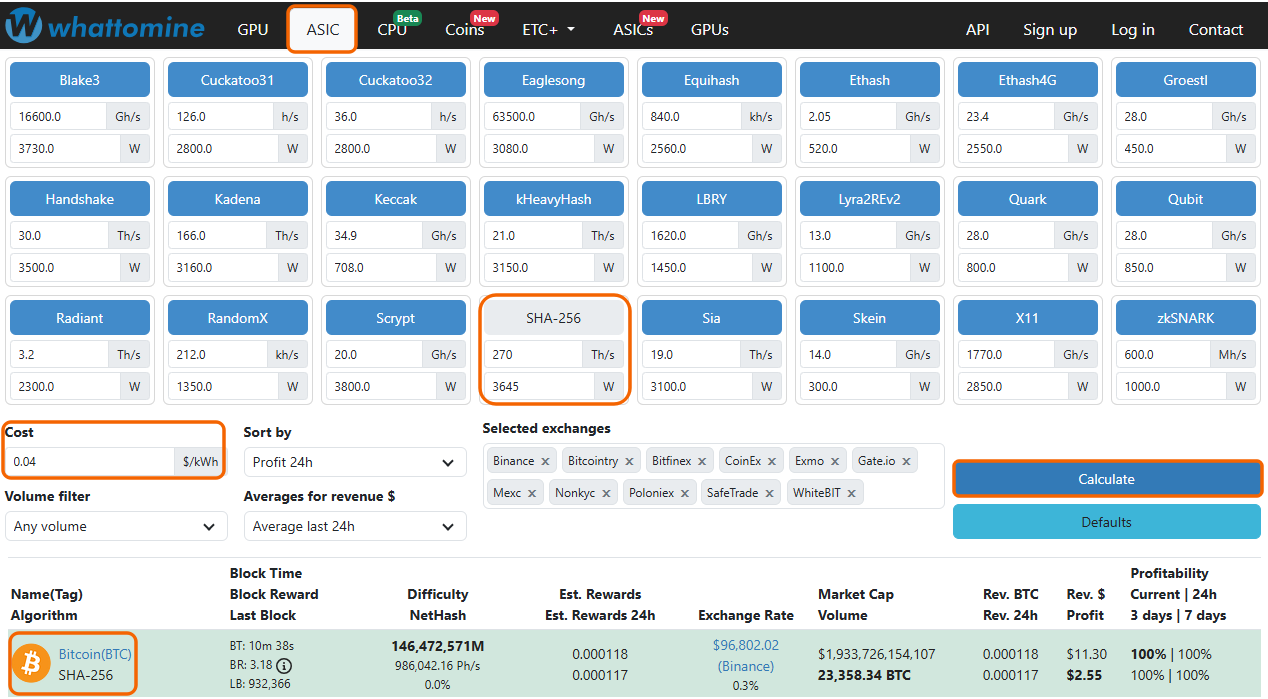The image size is (1268, 699).
Task: Open Averages for revenue dropdown
Action: coord(355,526)
